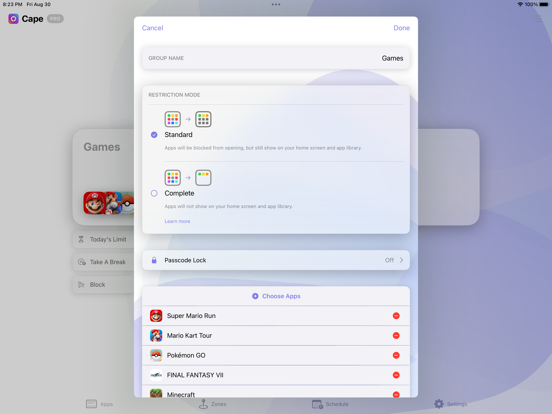
Task: Tap the Mario app thumbnail in the background Games card
Action: pyautogui.click(x=94, y=203)
